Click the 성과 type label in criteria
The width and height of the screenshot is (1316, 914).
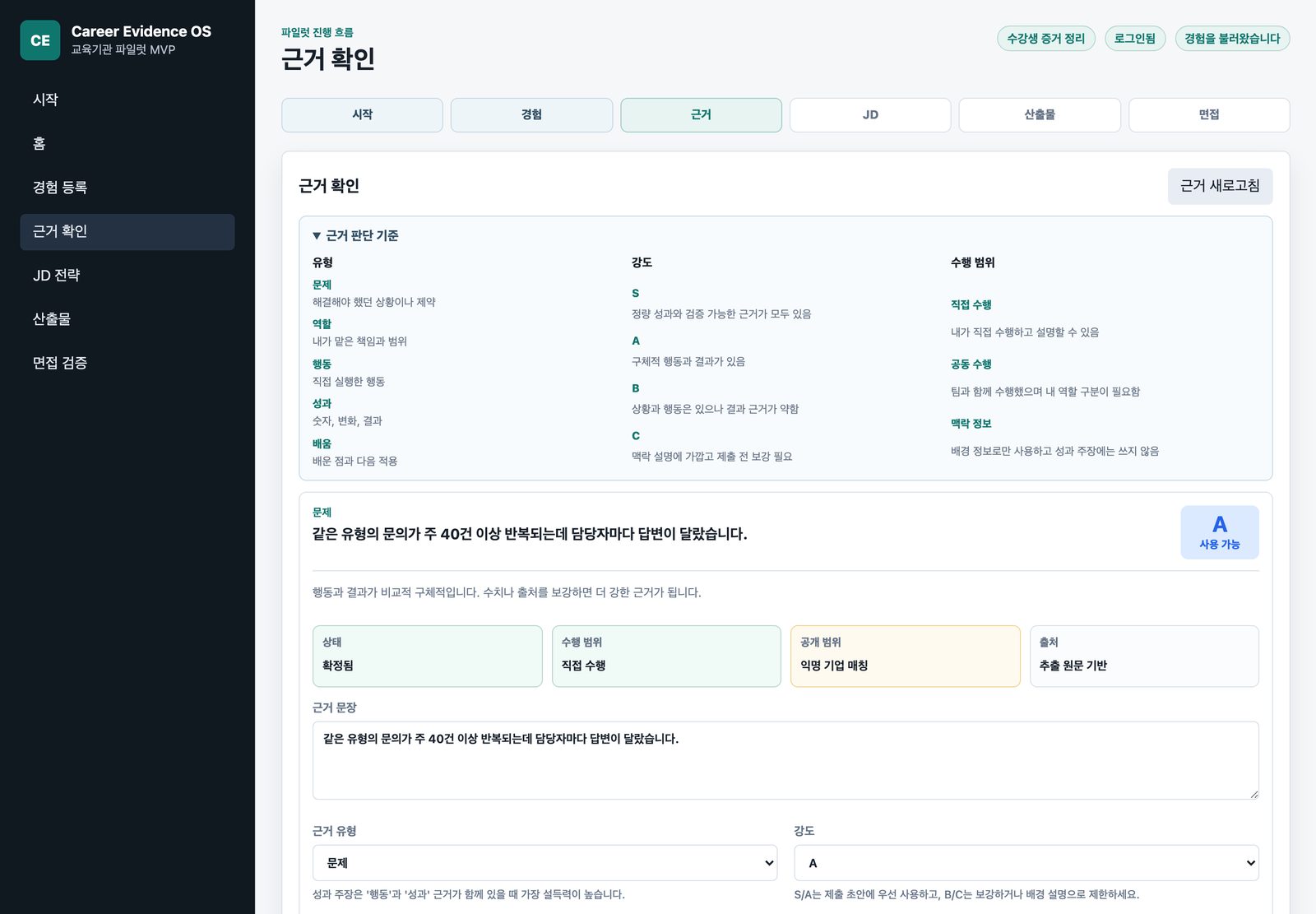tap(322, 404)
